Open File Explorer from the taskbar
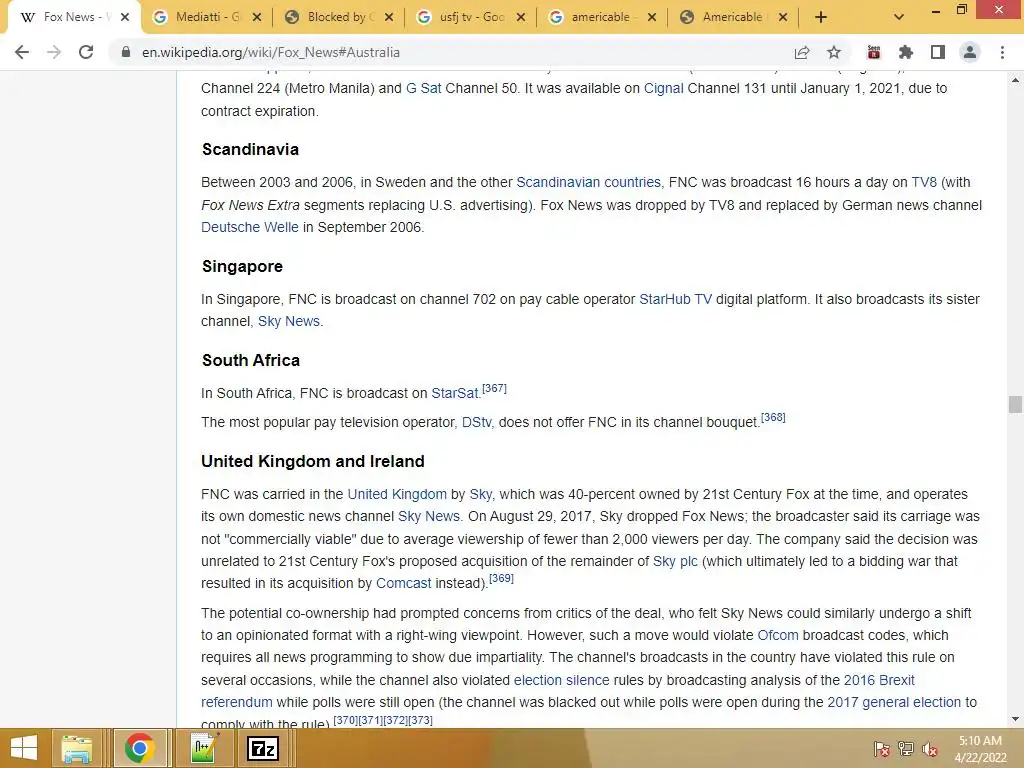The height and width of the screenshot is (768, 1024). click(x=77, y=748)
